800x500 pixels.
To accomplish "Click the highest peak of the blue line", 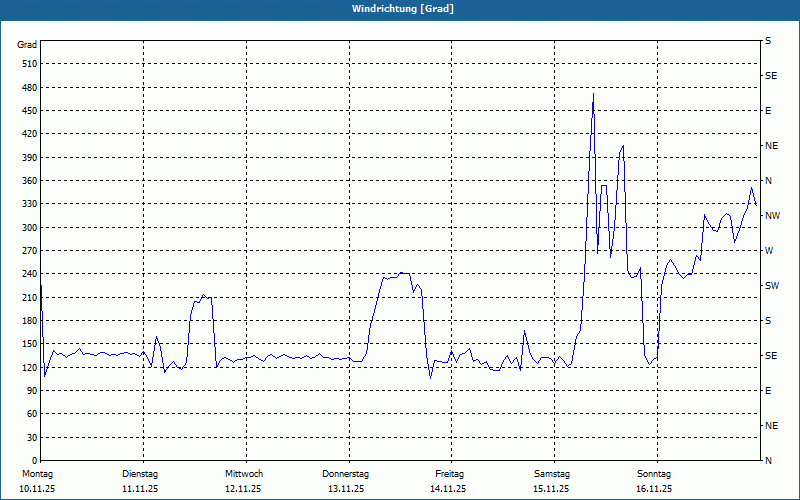I will coord(593,95).
